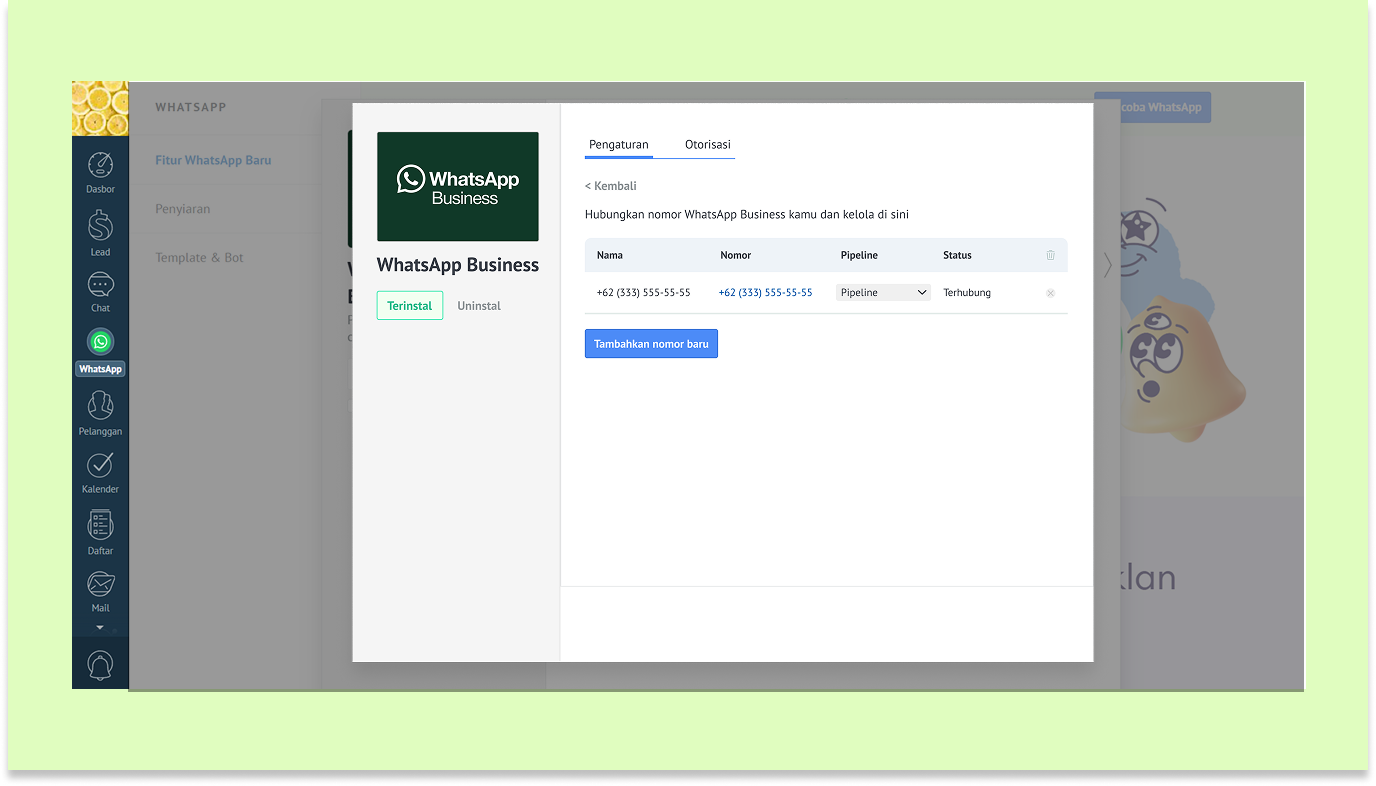The width and height of the screenshot is (1376, 786).
Task: Open the blue +62 (333) 555-55-55 number link
Action: (x=765, y=293)
